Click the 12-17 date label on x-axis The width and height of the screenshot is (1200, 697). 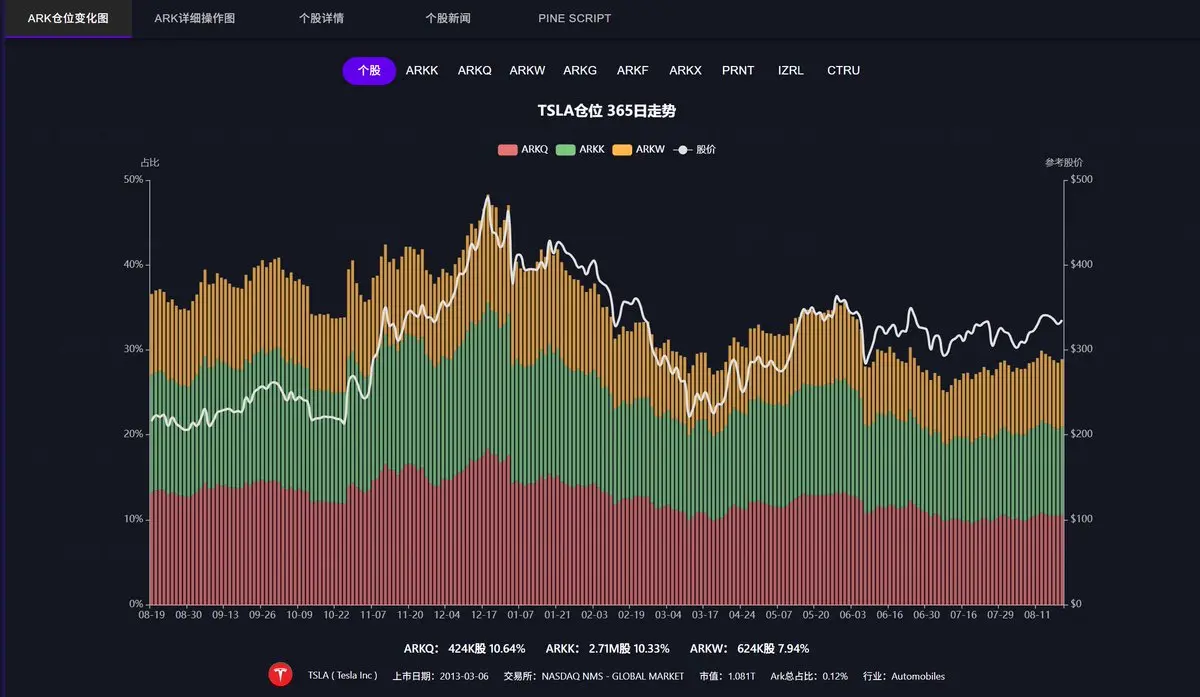484,615
